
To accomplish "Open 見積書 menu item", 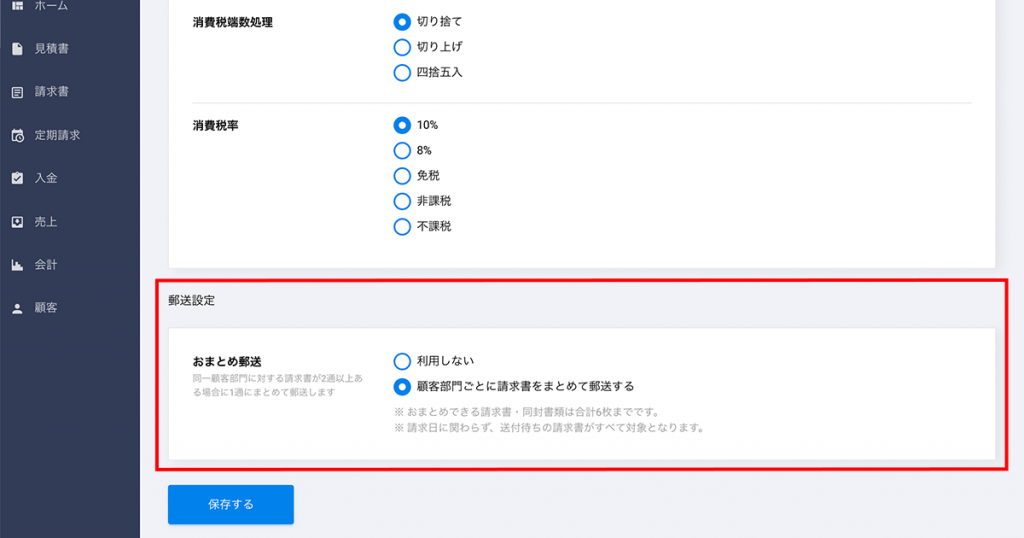I will 52,49.
